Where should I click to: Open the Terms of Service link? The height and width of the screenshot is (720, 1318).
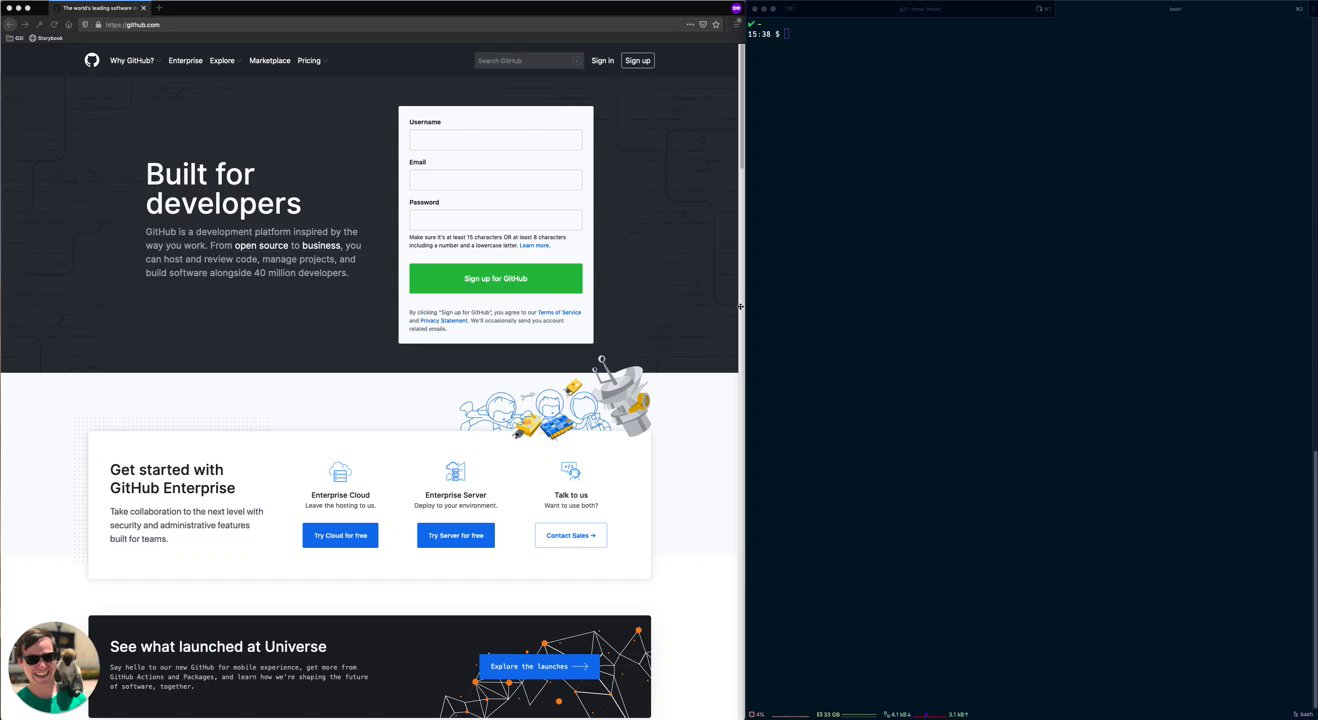[559, 312]
